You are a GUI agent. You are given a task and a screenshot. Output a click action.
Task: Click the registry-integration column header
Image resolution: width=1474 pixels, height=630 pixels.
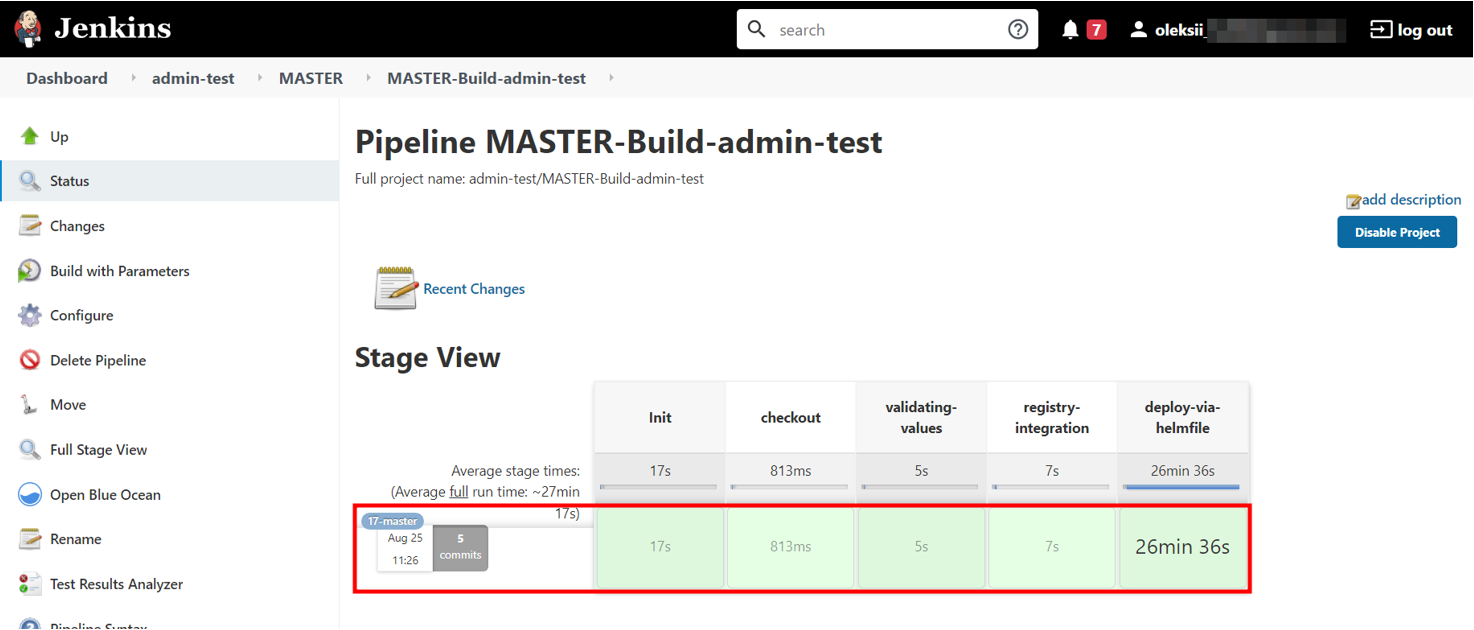1052,417
